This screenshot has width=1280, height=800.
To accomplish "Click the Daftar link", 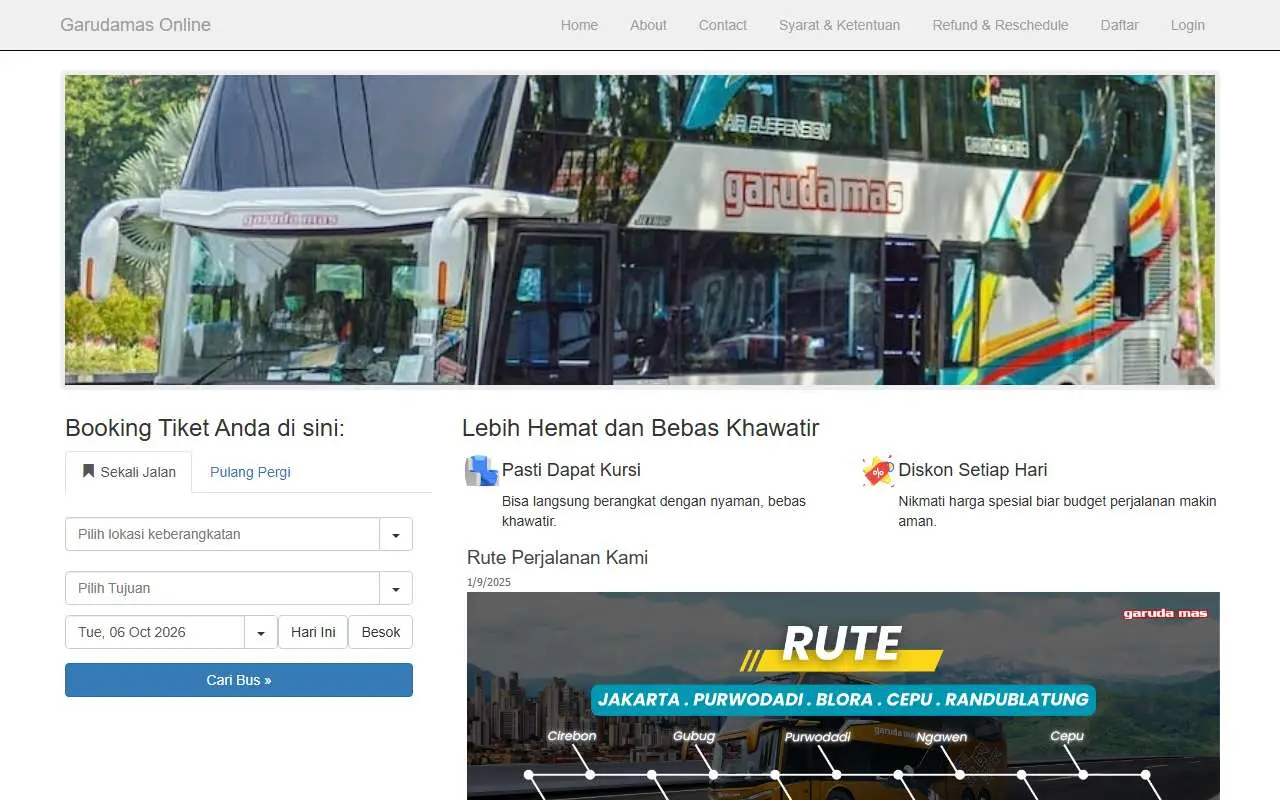I will (1119, 25).
